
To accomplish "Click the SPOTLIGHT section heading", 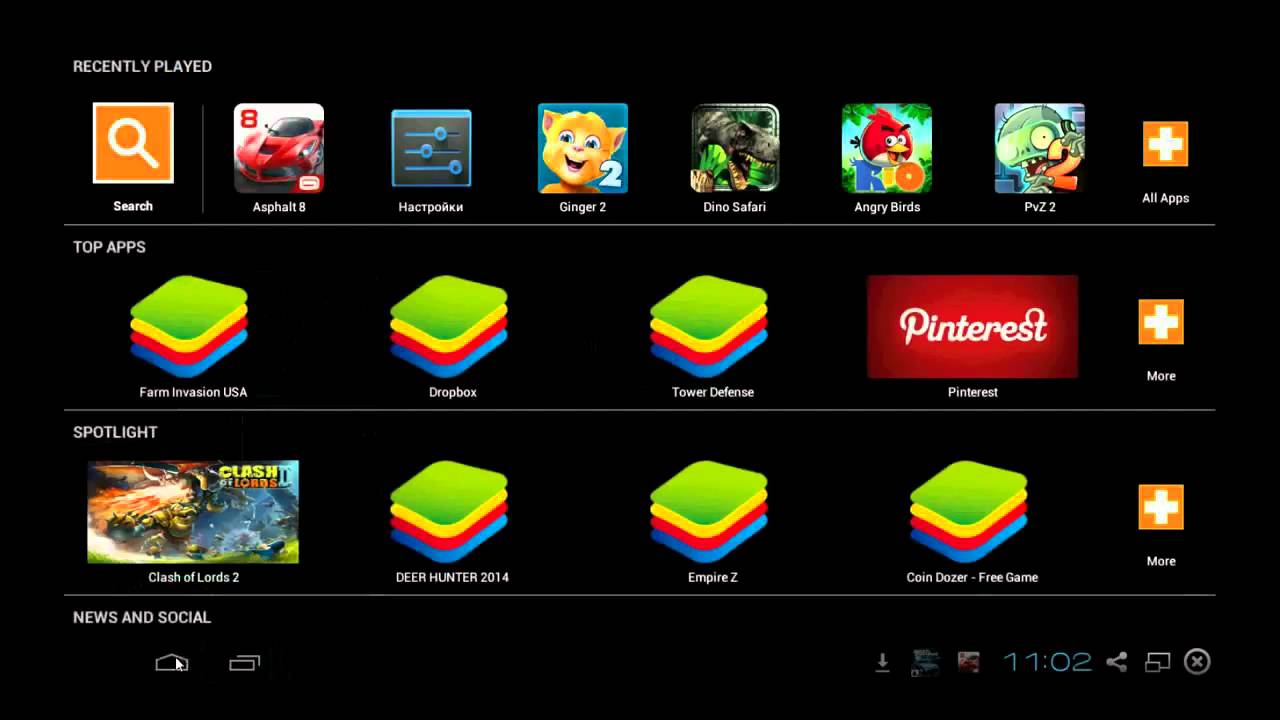I will pos(115,432).
